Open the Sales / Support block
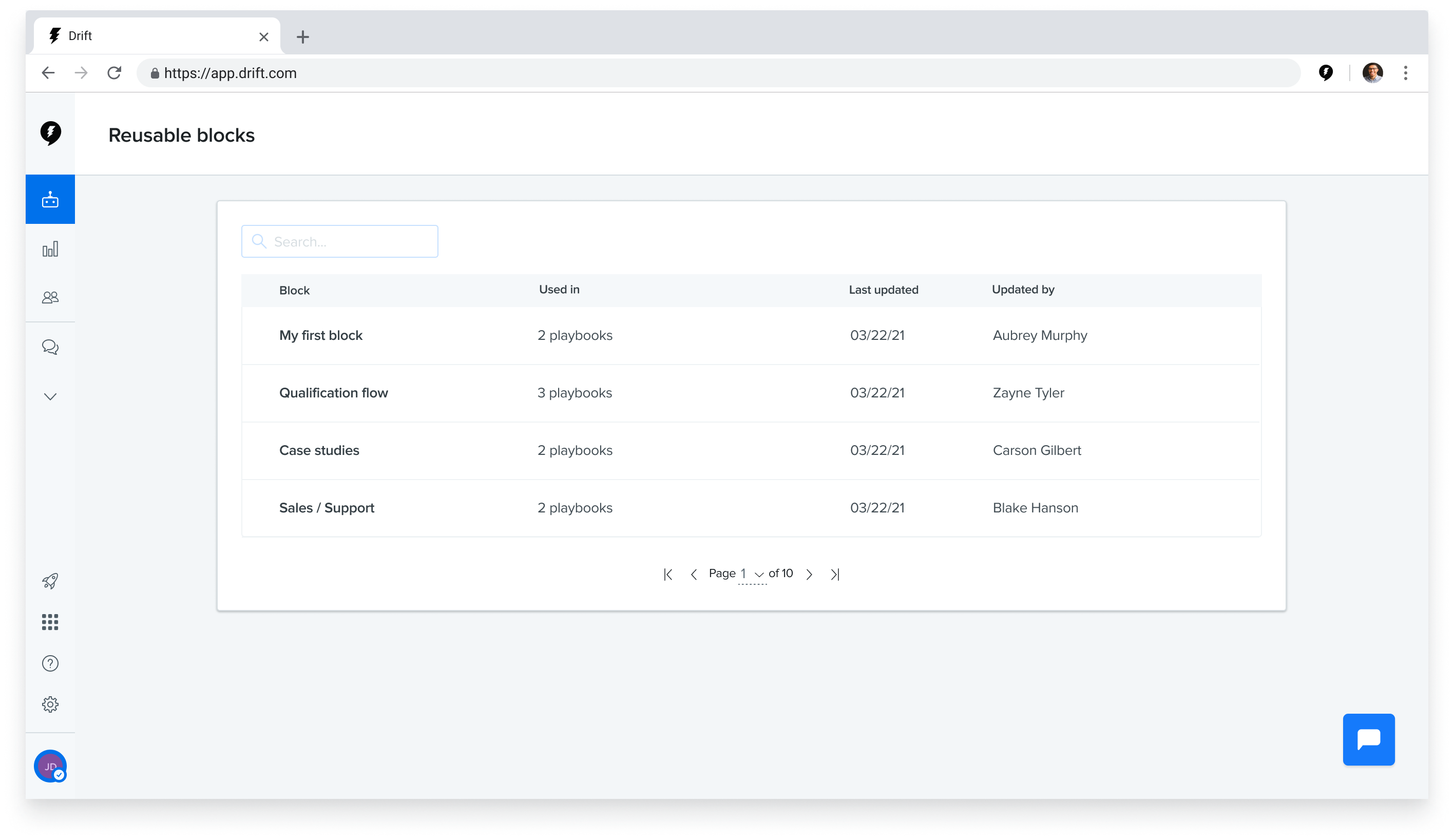This screenshot has height=840, width=1454. [327, 508]
